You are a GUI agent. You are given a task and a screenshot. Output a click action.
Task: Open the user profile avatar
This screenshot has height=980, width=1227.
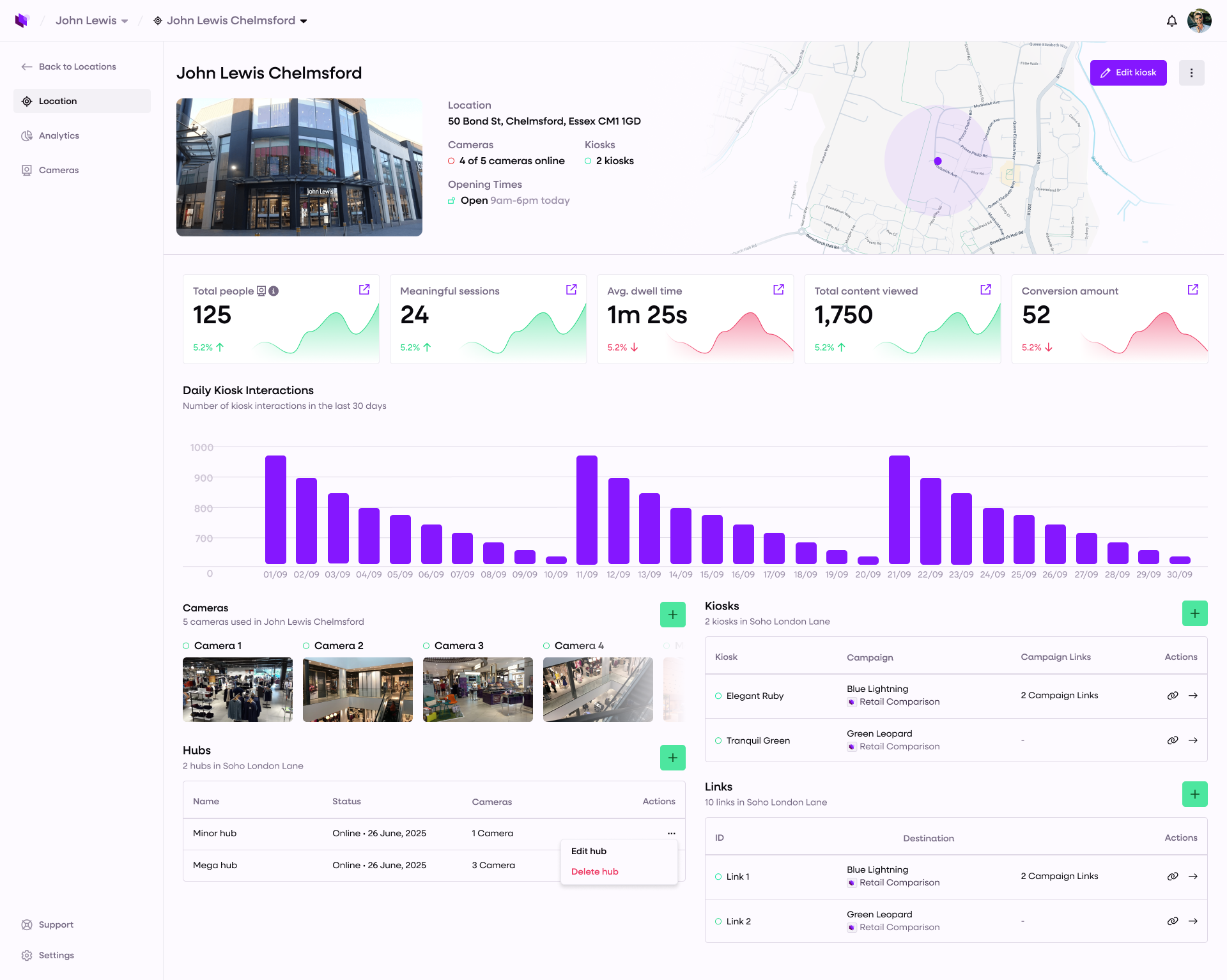[1200, 21]
